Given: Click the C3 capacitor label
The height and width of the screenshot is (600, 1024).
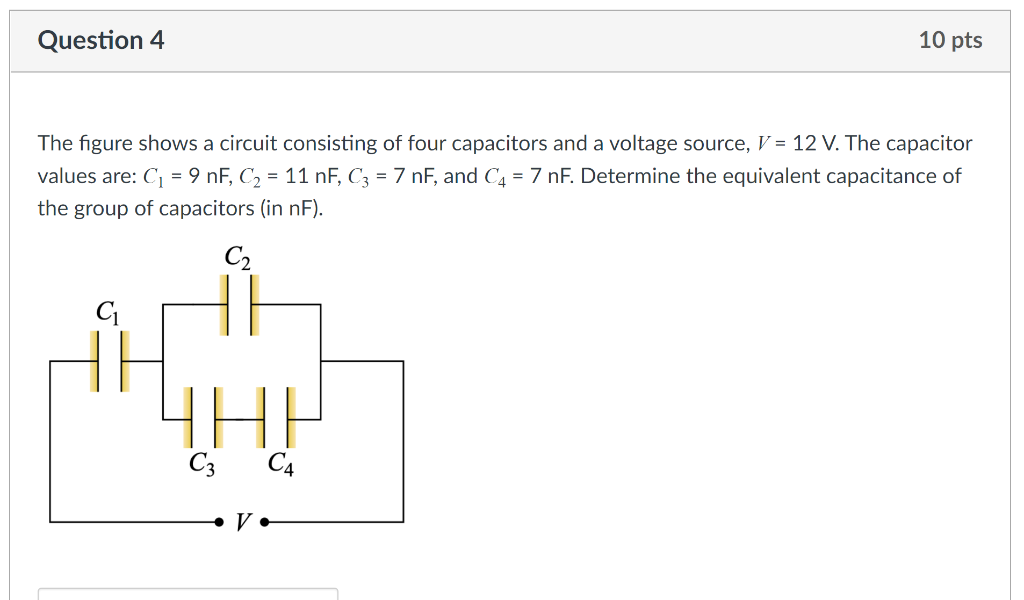Looking at the screenshot, I should pyautogui.click(x=204, y=463).
